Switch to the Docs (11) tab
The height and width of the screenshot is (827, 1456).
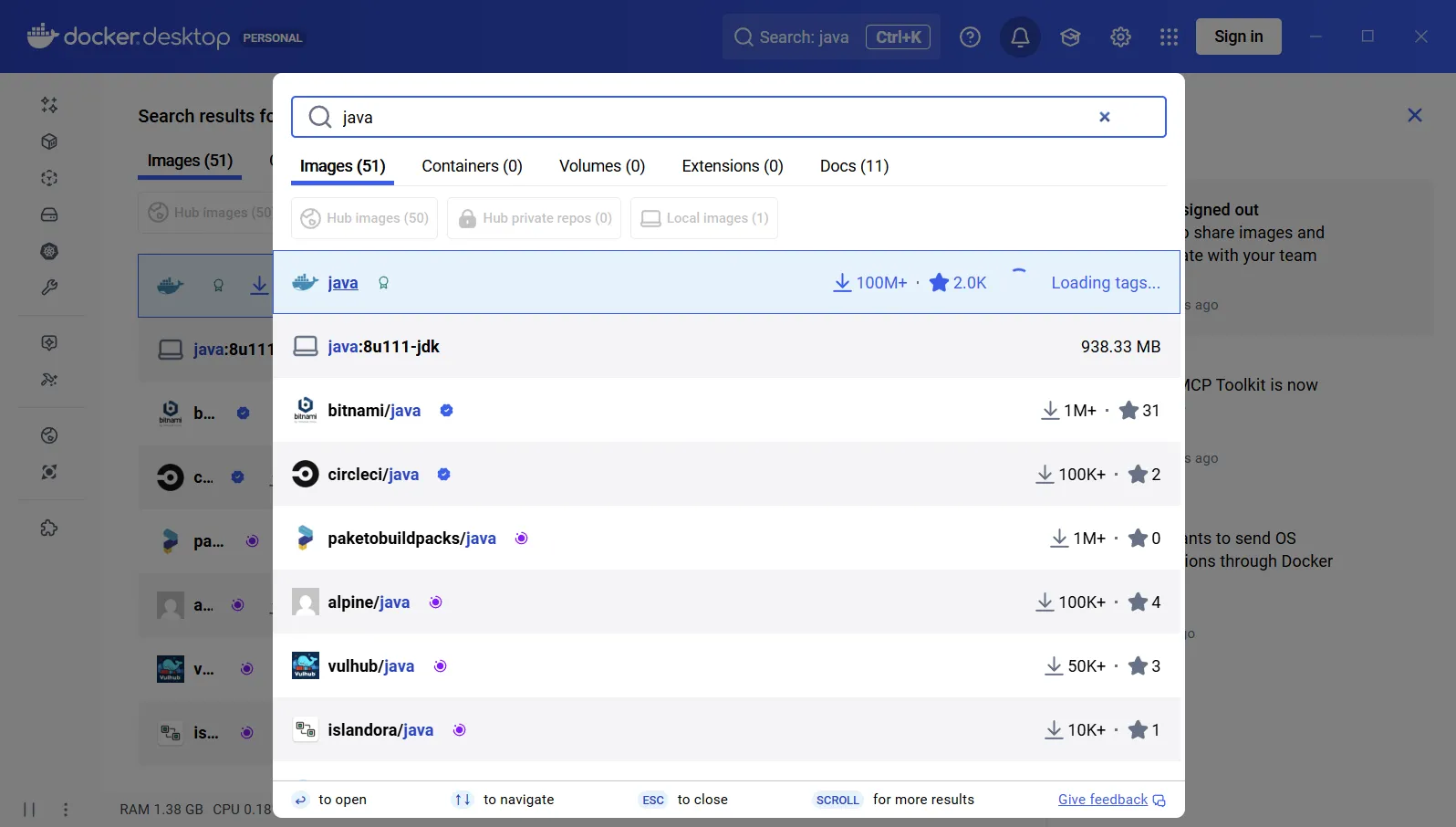point(854,166)
